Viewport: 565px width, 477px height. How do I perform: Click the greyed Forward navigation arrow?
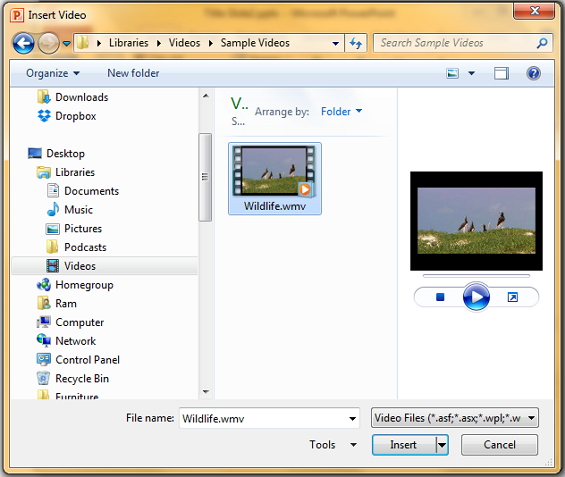point(49,43)
